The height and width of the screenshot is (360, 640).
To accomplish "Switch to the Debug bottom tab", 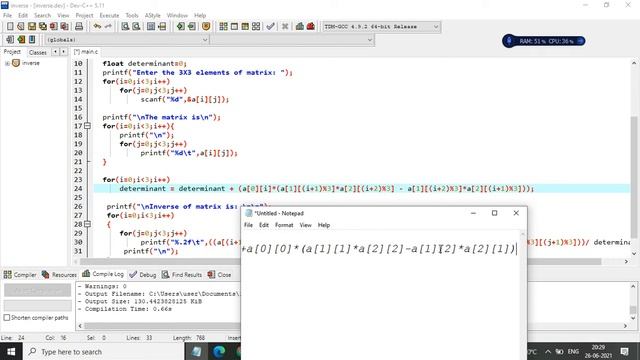I will 143,275.
